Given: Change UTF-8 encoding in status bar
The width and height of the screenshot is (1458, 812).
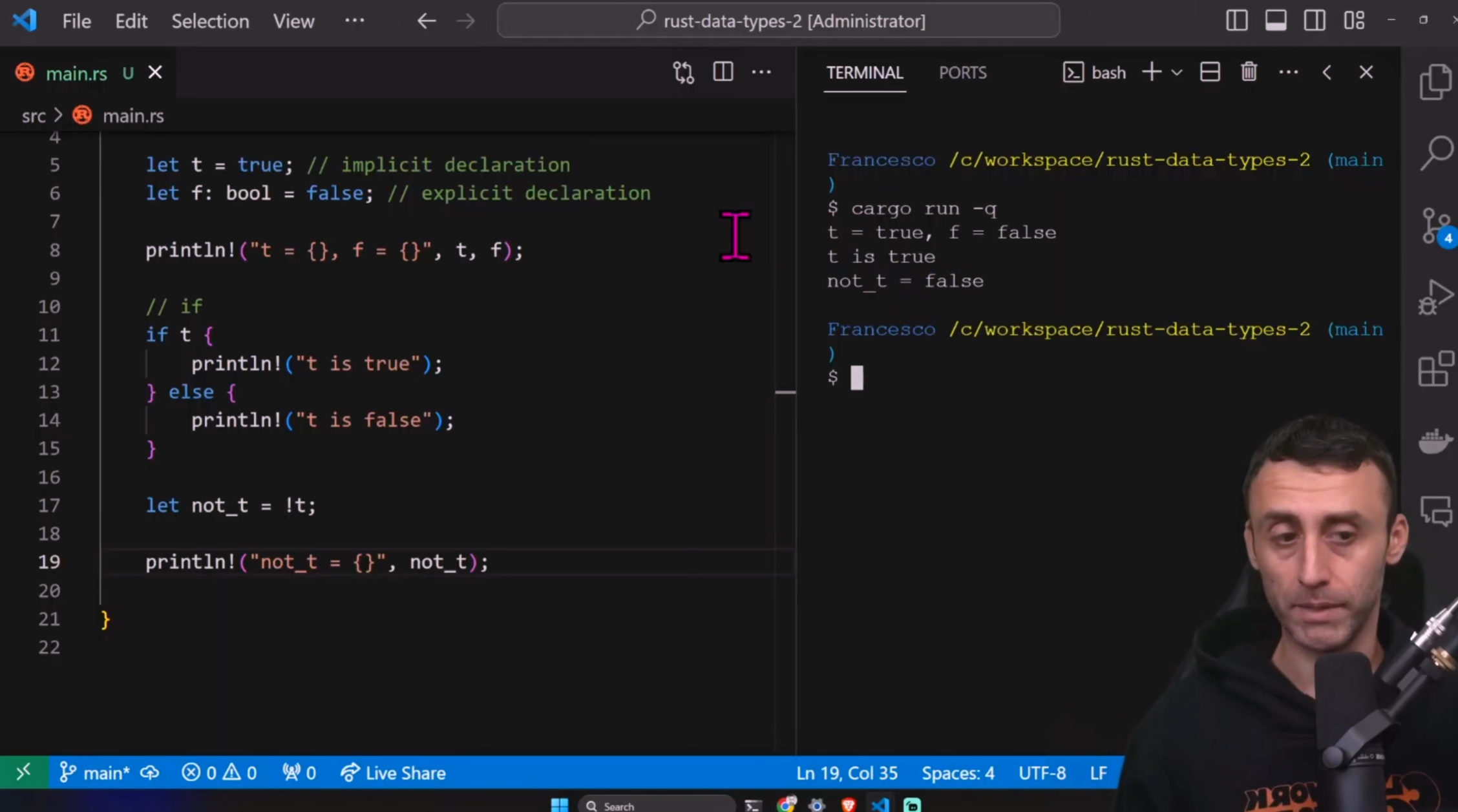Looking at the screenshot, I should tap(1042, 773).
